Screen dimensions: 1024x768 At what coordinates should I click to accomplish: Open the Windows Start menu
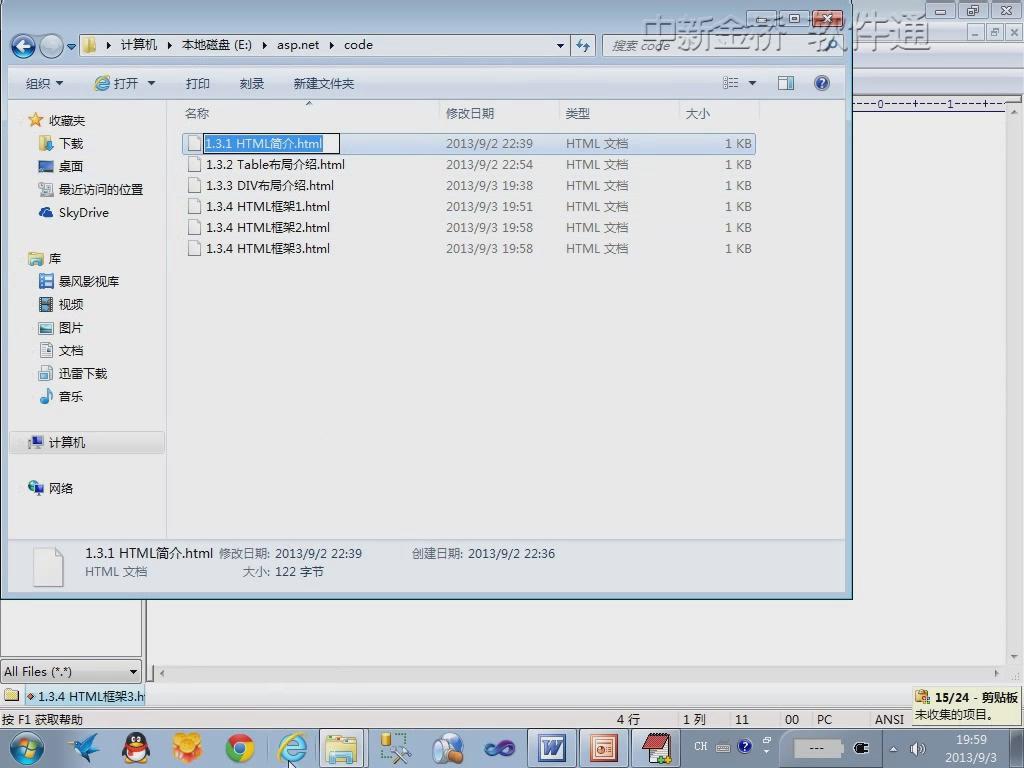pyautogui.click(x=27, y=748)
